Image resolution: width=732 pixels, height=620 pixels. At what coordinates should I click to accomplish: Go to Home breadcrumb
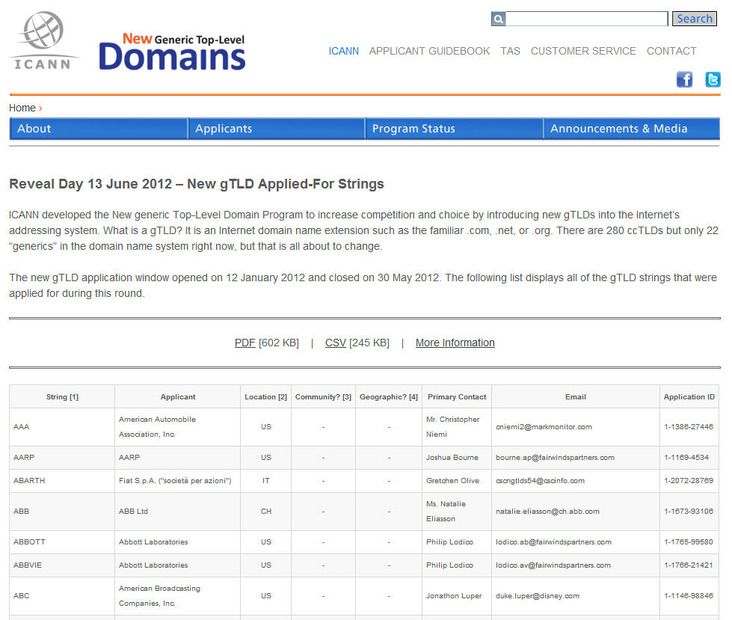click(22, 108)
